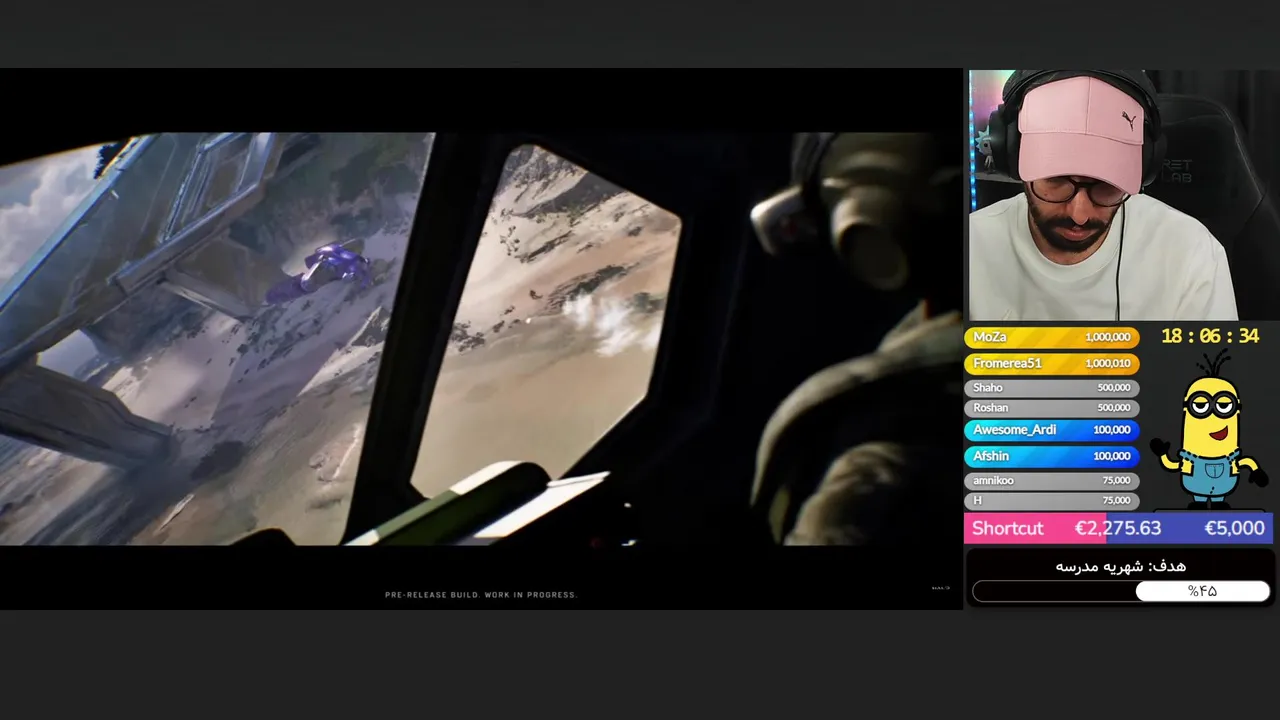This screenshot has width=1280, height=720.
Task: Click the PRE-RELEASE BUILD. WORK IN PROGRESS. caption
Action: [481, 595]
